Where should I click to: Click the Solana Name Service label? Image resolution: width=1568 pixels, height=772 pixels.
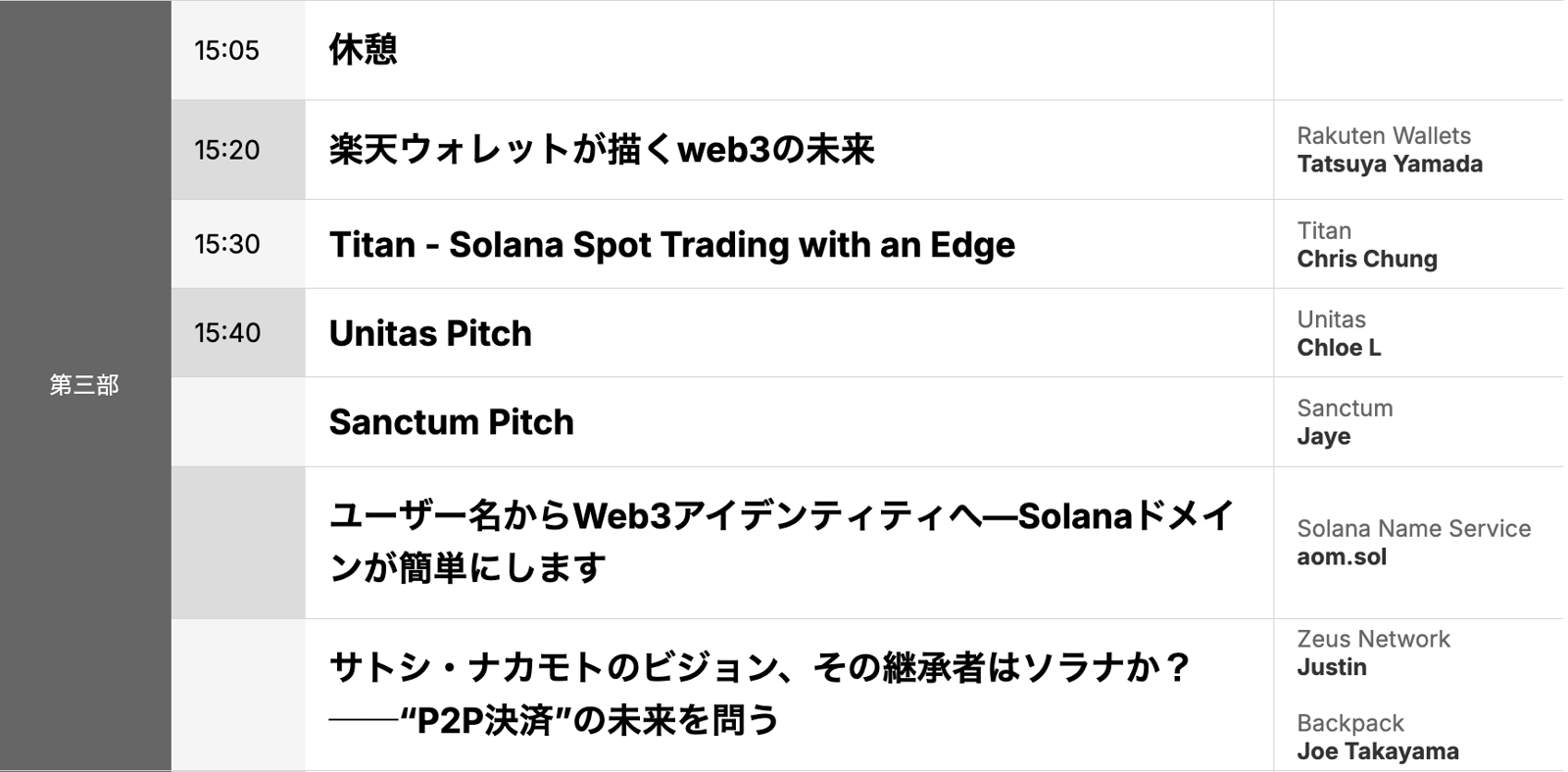tap(1413, 529)
